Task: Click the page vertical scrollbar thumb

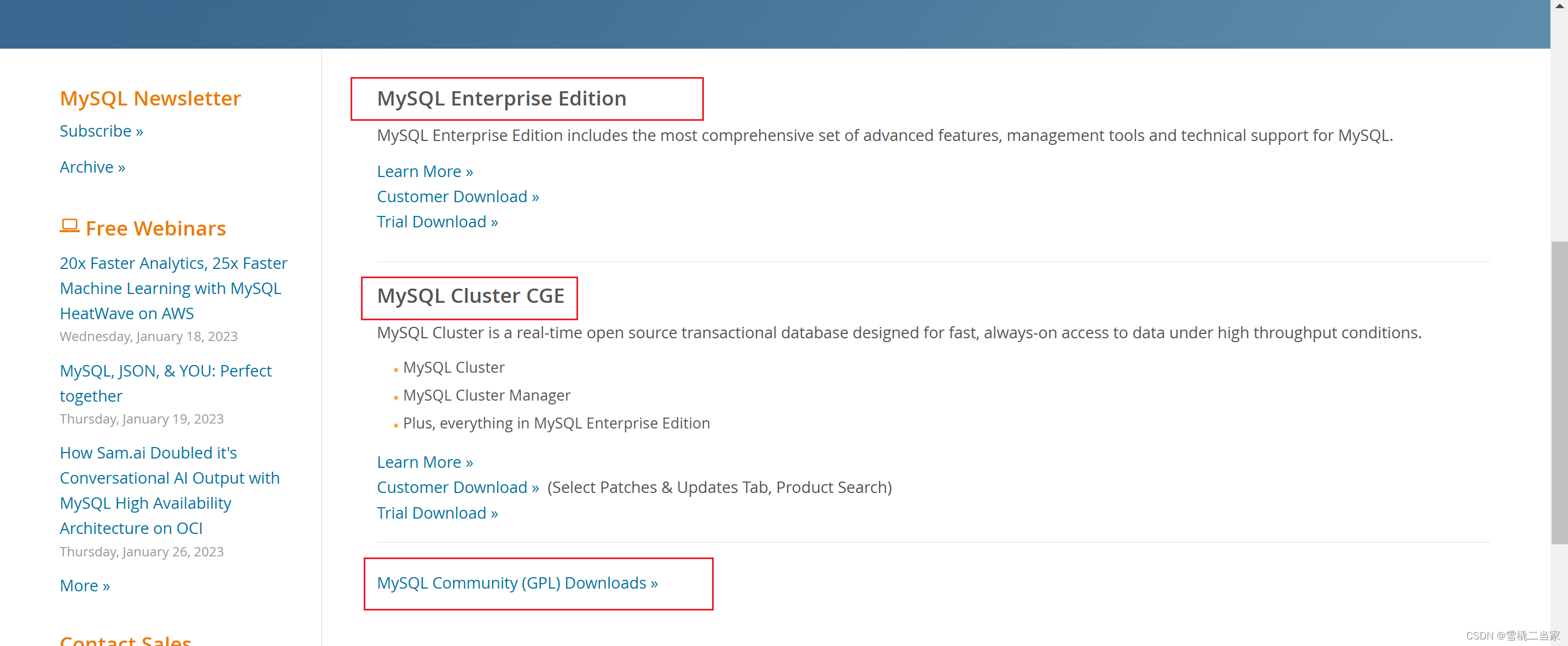Action: coord(1559,392)
